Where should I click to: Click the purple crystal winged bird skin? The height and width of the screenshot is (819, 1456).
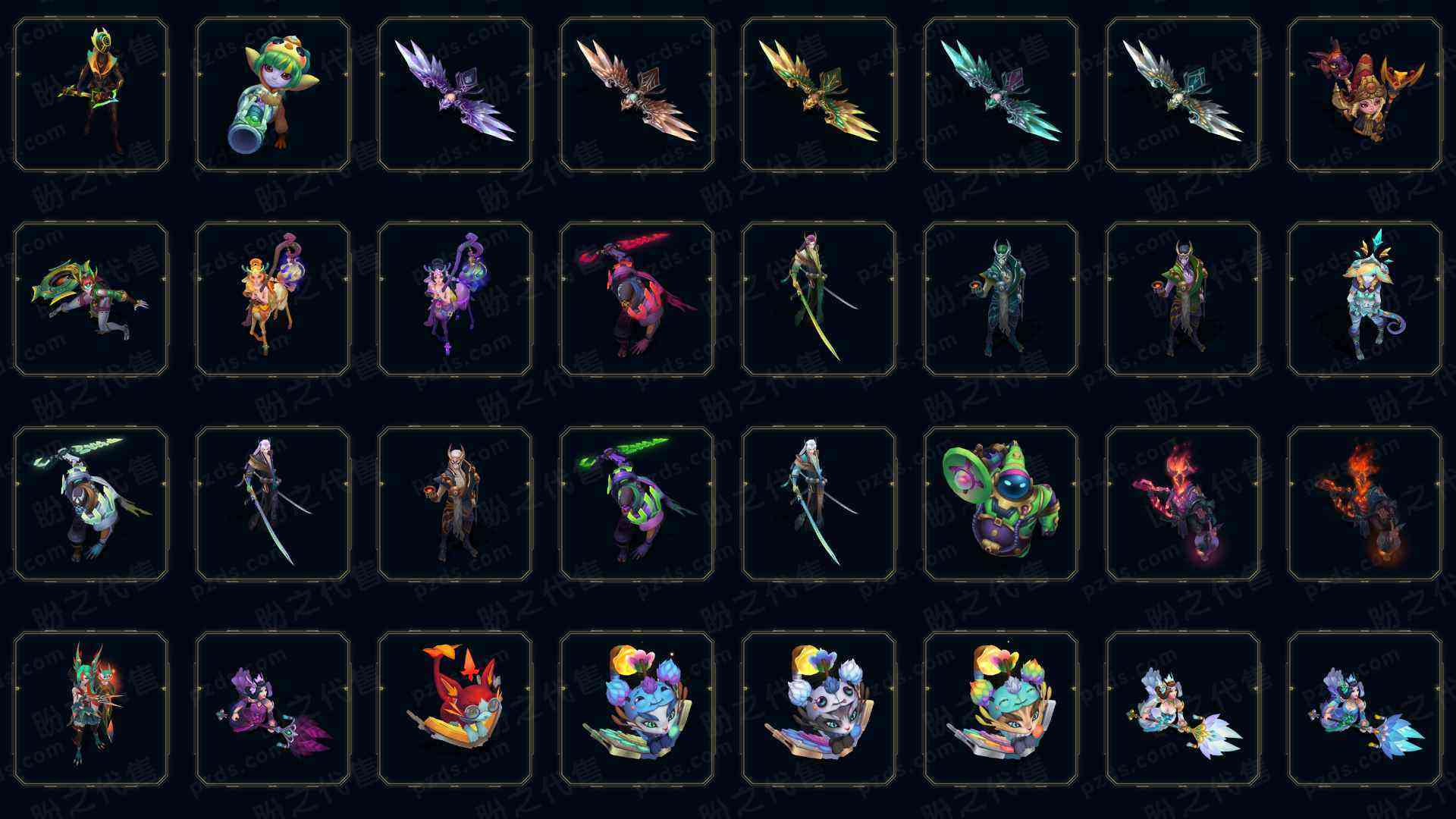click(455, 95)
